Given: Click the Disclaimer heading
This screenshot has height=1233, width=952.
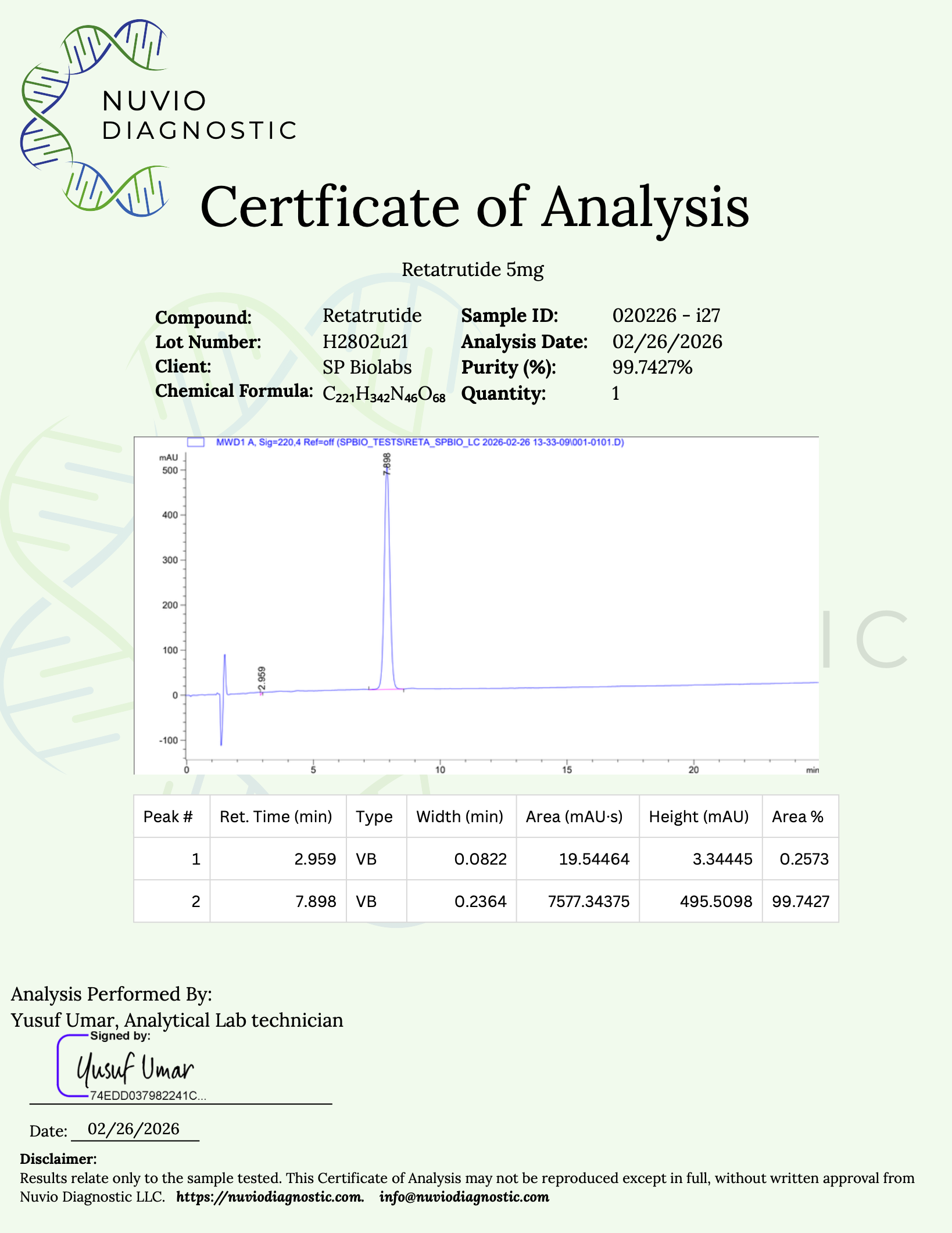Looking at the screenshot, I should point(58,1159).
